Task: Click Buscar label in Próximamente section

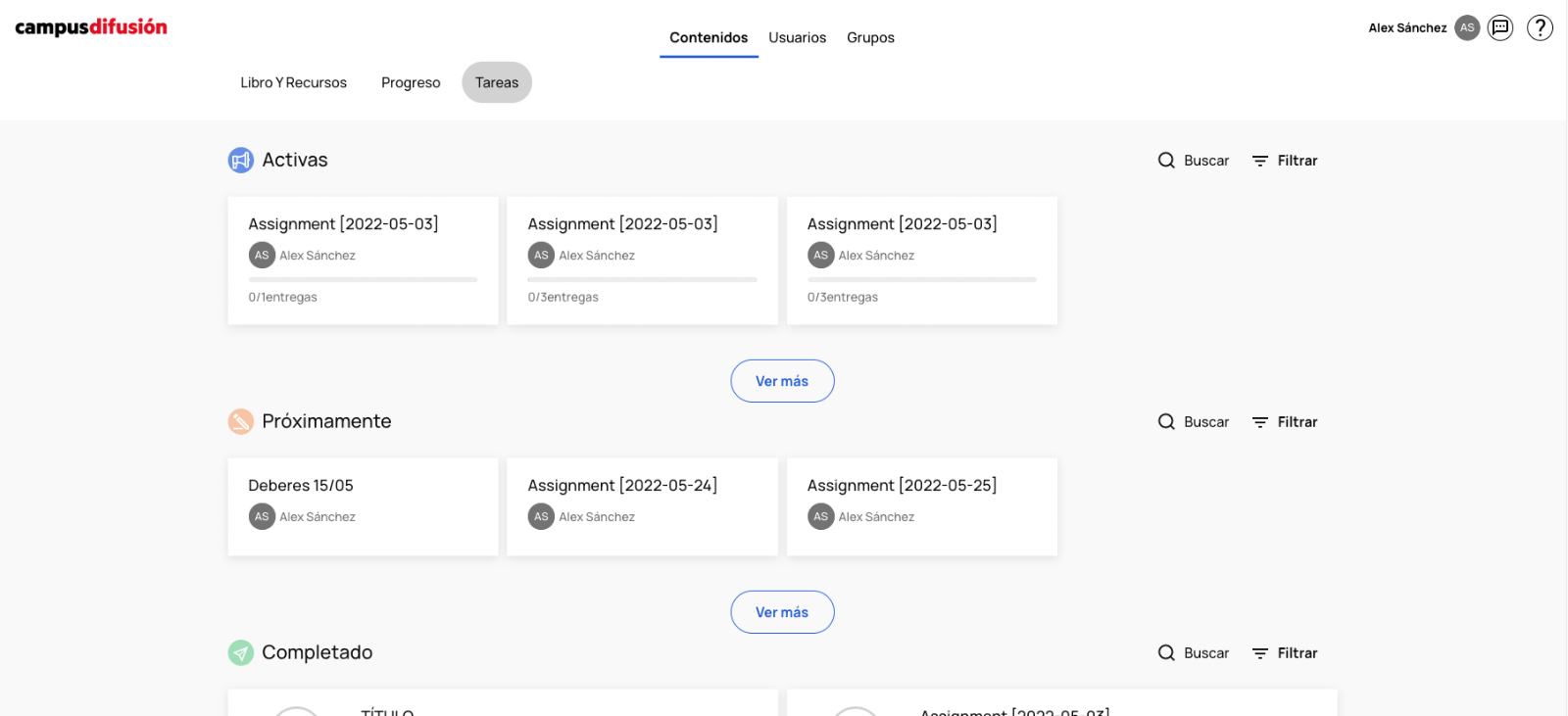Action: [x=1206, y=422]
